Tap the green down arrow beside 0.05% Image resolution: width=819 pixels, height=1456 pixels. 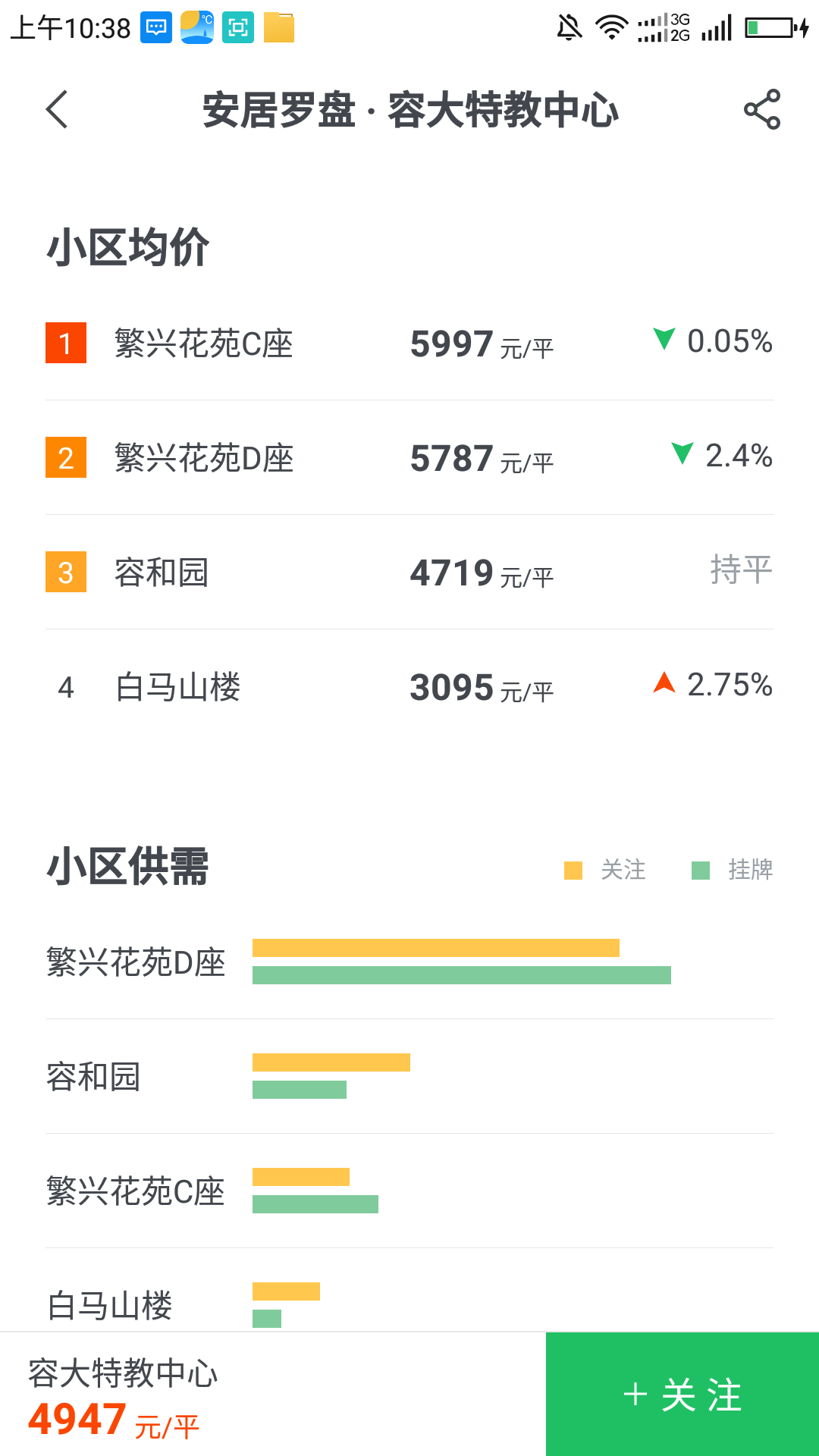664,339
